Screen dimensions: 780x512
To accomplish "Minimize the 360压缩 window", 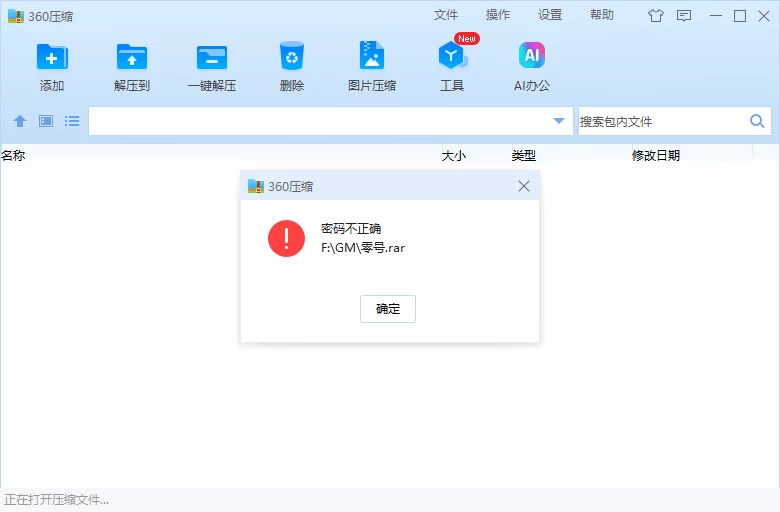I will [x=716, y=16].
